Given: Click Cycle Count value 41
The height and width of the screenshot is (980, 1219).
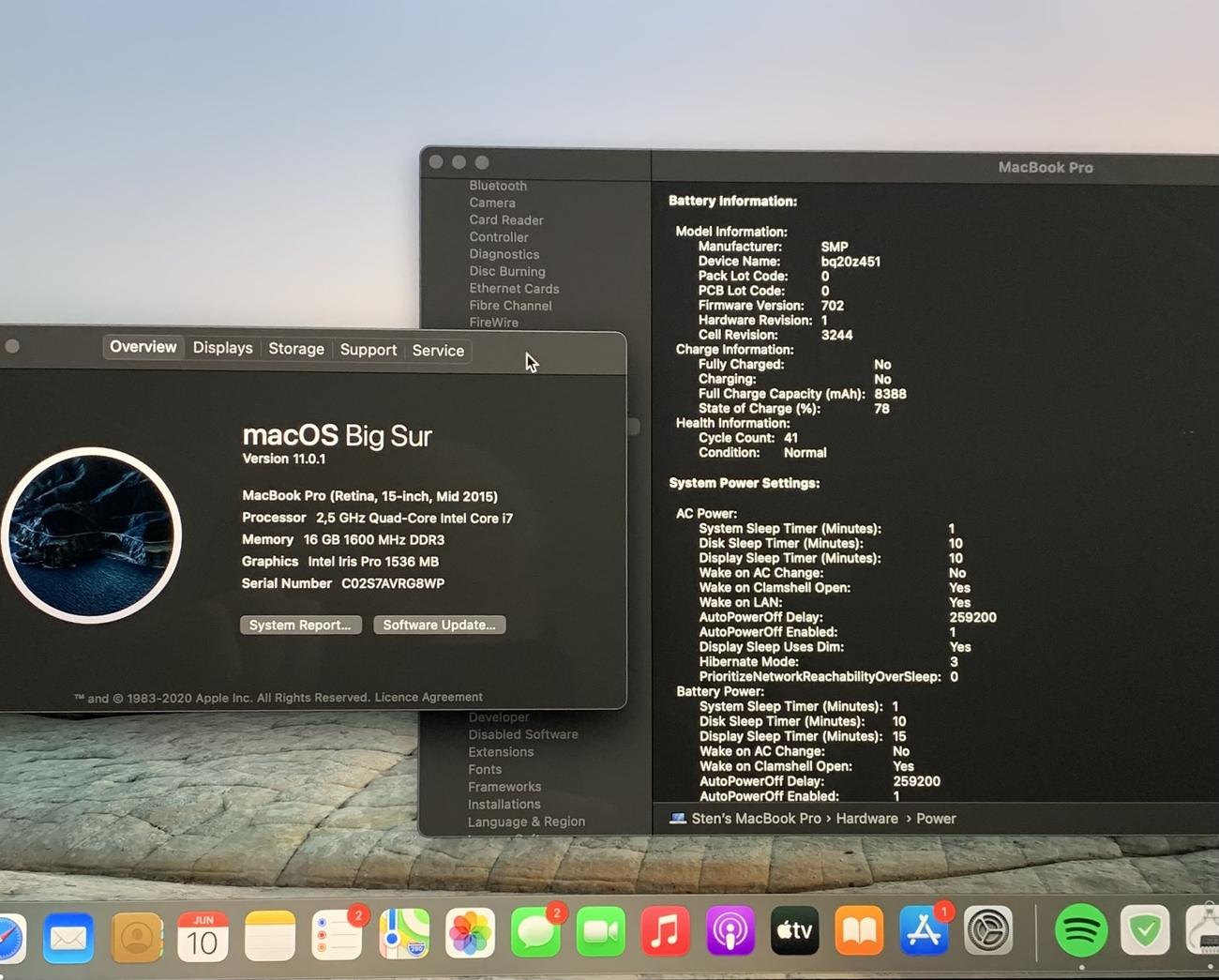Looking at the screenshot, I should (x=791, y=438).
